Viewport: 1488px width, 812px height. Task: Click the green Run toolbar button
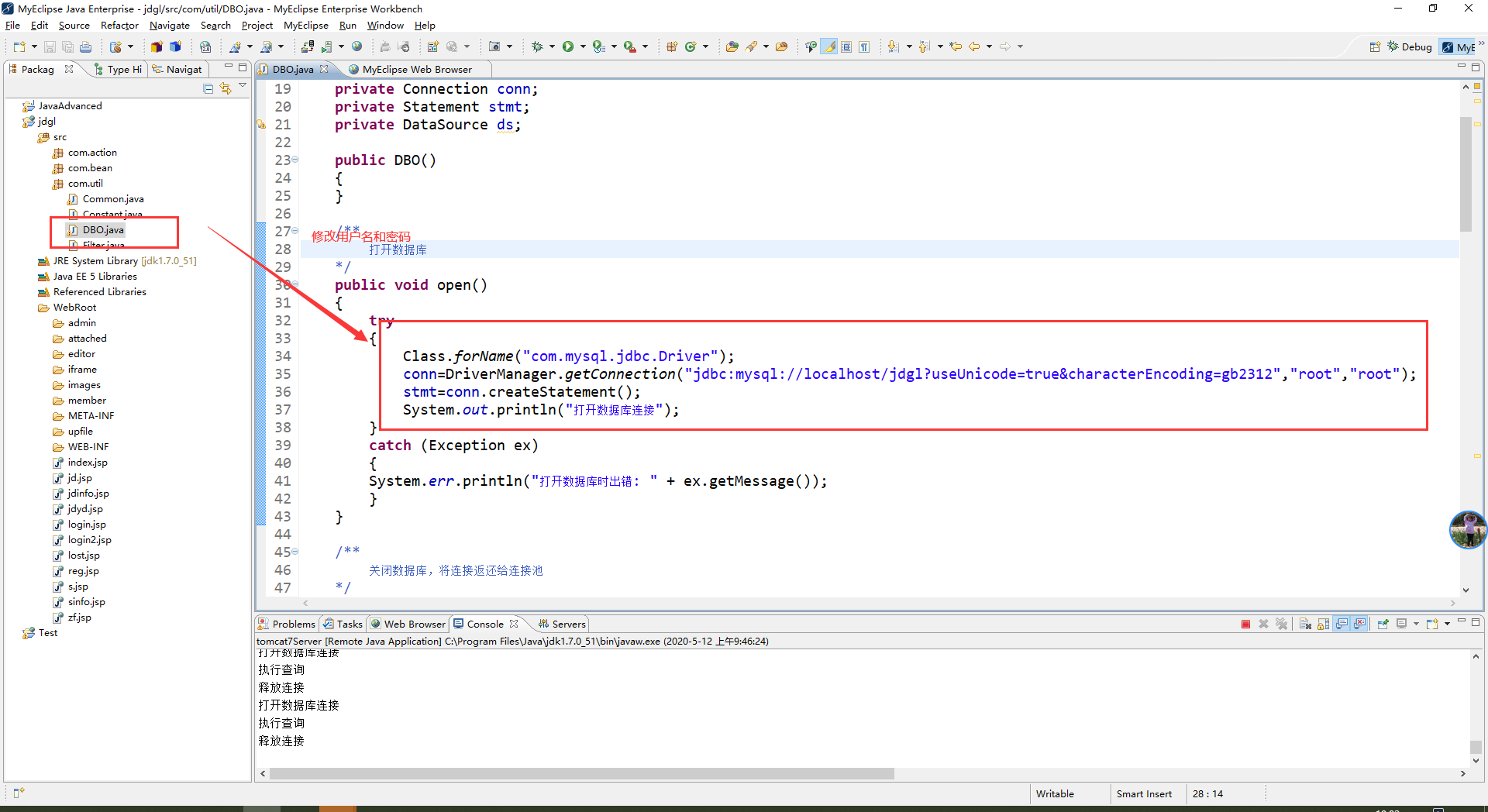click(x=568, y=46)
